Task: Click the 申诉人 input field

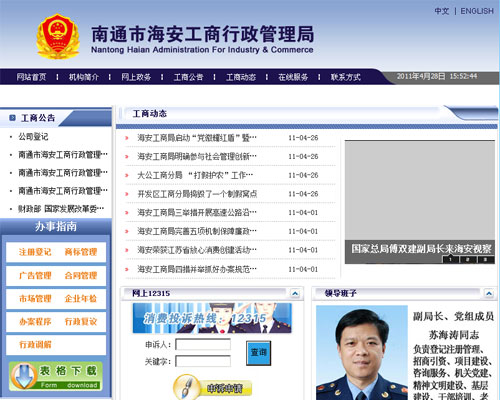Action: point(203,344)
